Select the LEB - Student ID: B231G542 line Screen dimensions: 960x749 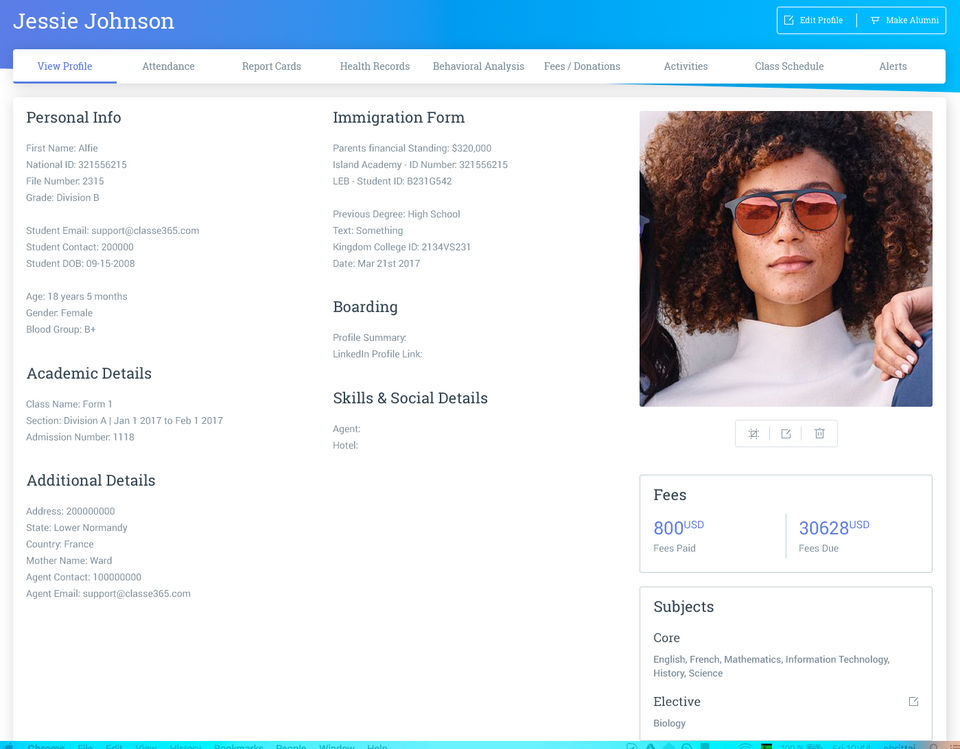point(392,181)
